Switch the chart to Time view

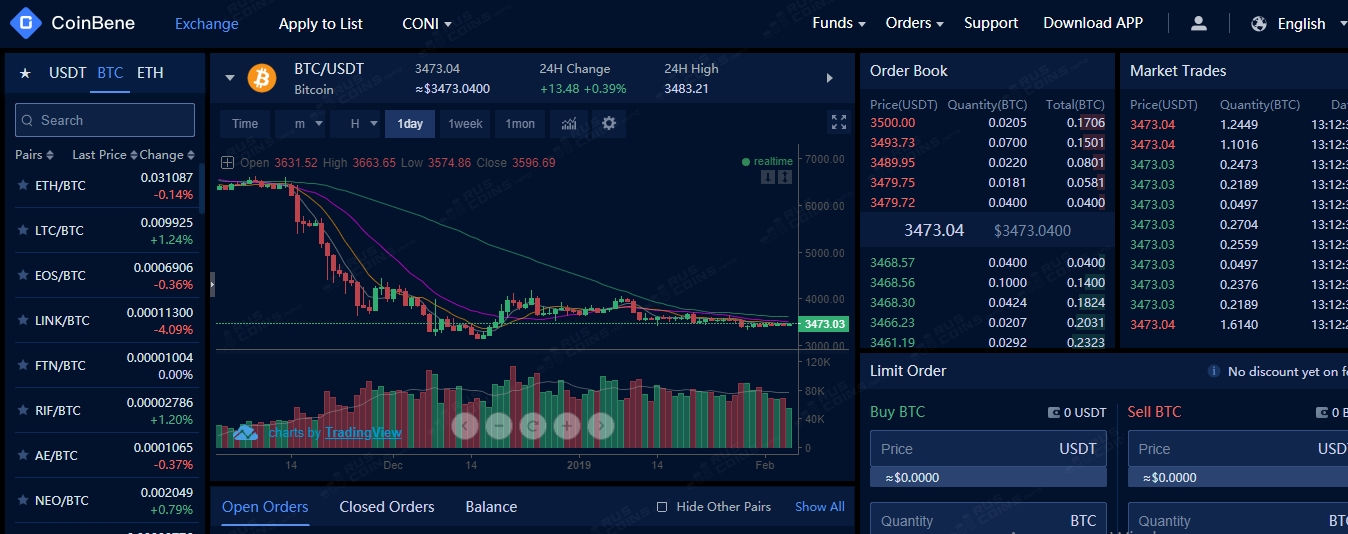[245, 124]
